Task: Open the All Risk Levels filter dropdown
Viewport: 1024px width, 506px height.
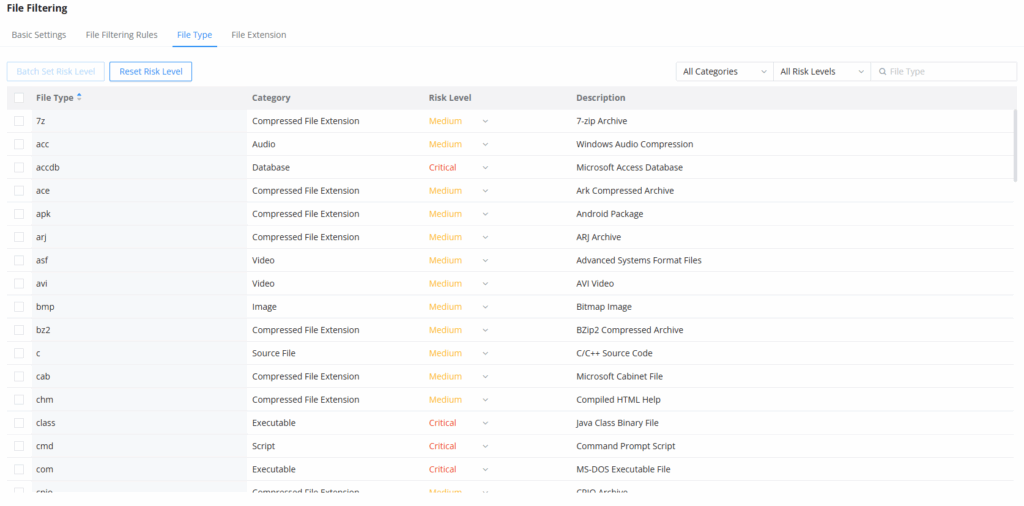Action: click(x=822, y=72)
